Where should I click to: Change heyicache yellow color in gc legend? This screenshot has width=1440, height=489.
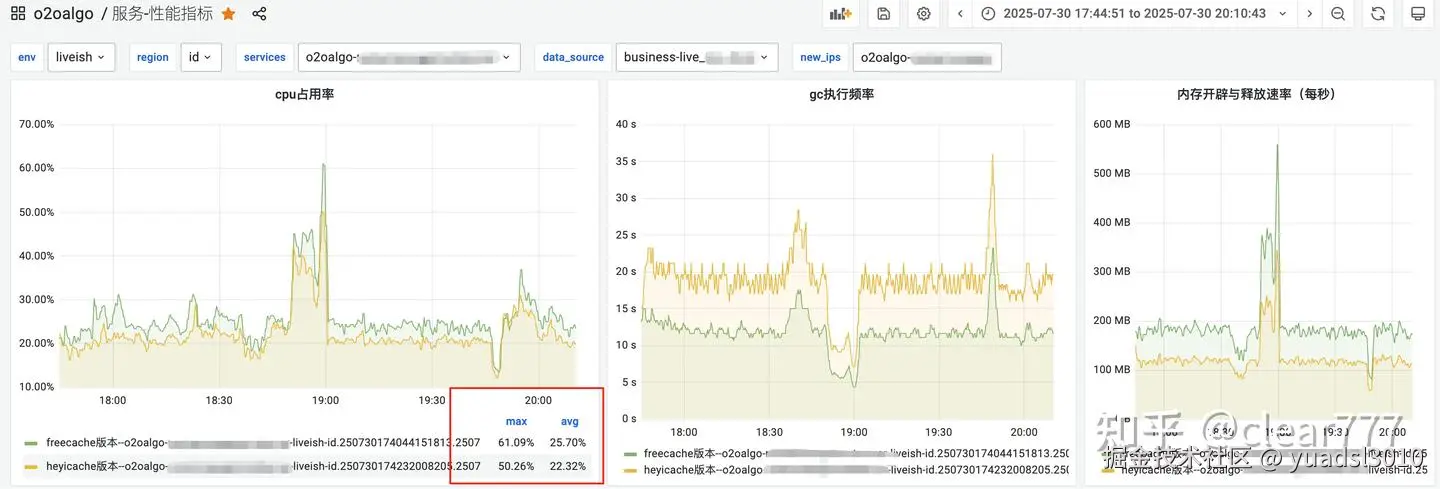point(630,469)
